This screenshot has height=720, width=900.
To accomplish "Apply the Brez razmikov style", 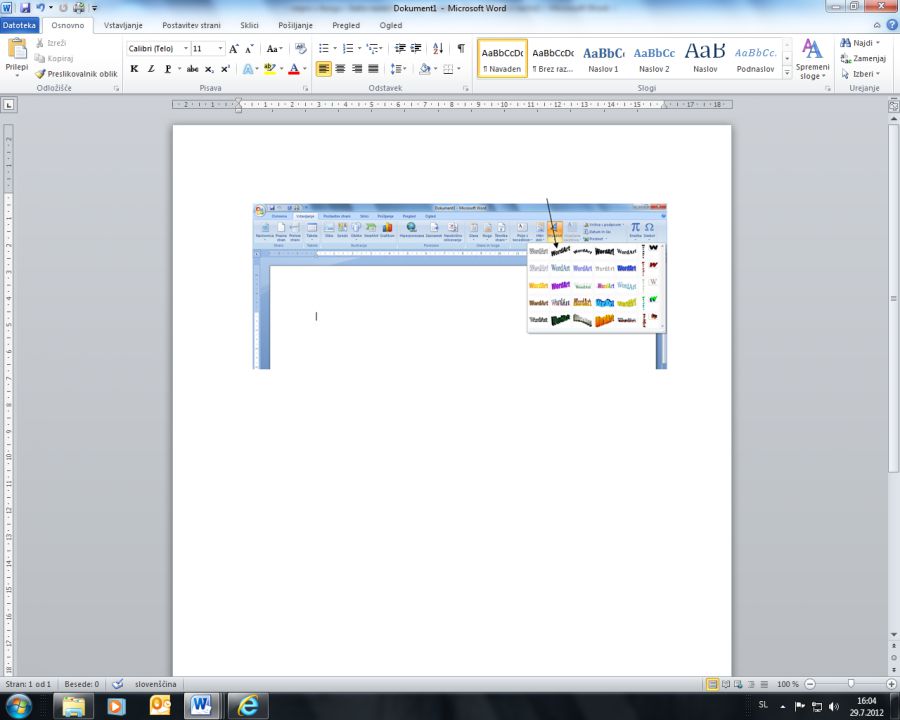I will click(x=553, y=59).
